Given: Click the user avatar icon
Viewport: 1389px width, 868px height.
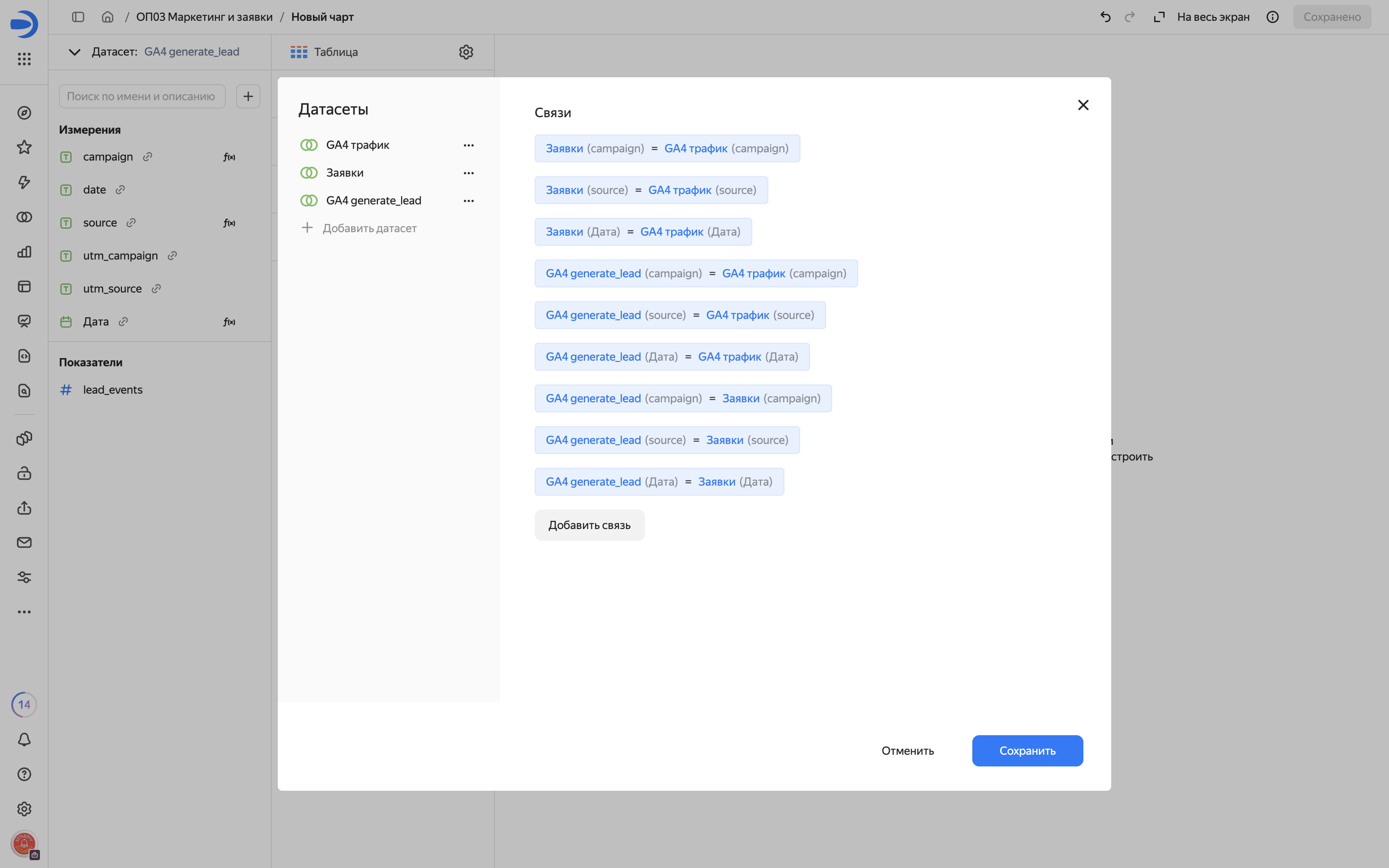Looking at the screenshot, I should [x=24, y=844].
